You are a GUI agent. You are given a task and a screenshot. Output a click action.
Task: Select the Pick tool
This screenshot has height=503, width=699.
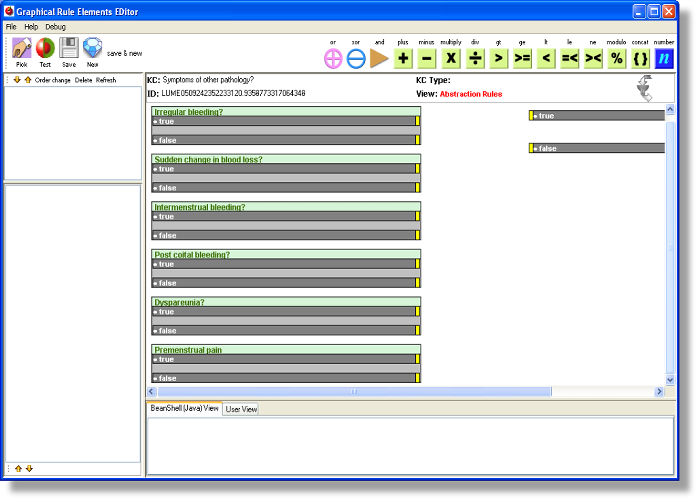coord(21,48)
